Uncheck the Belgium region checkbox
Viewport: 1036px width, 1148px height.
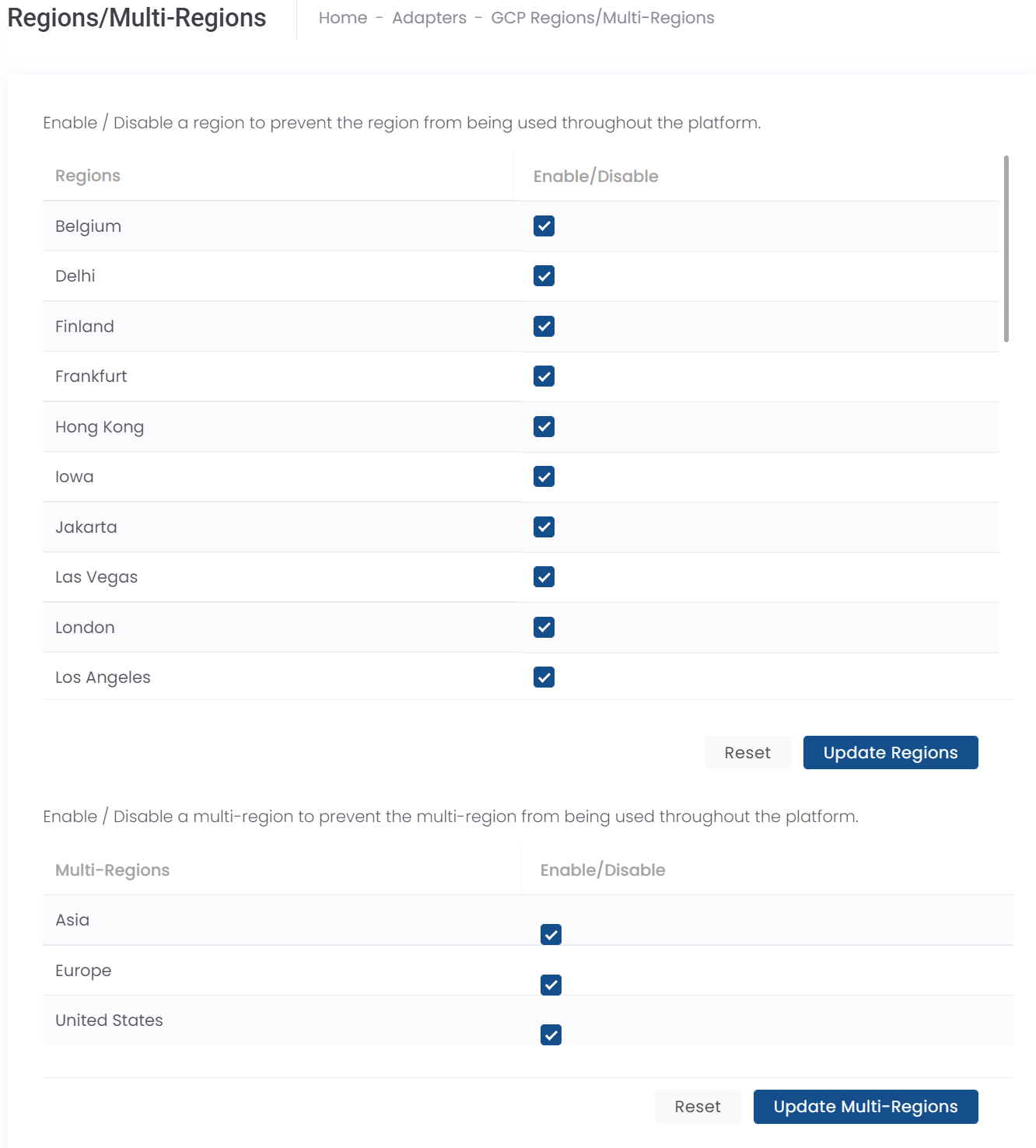click(x=544, y=226)
